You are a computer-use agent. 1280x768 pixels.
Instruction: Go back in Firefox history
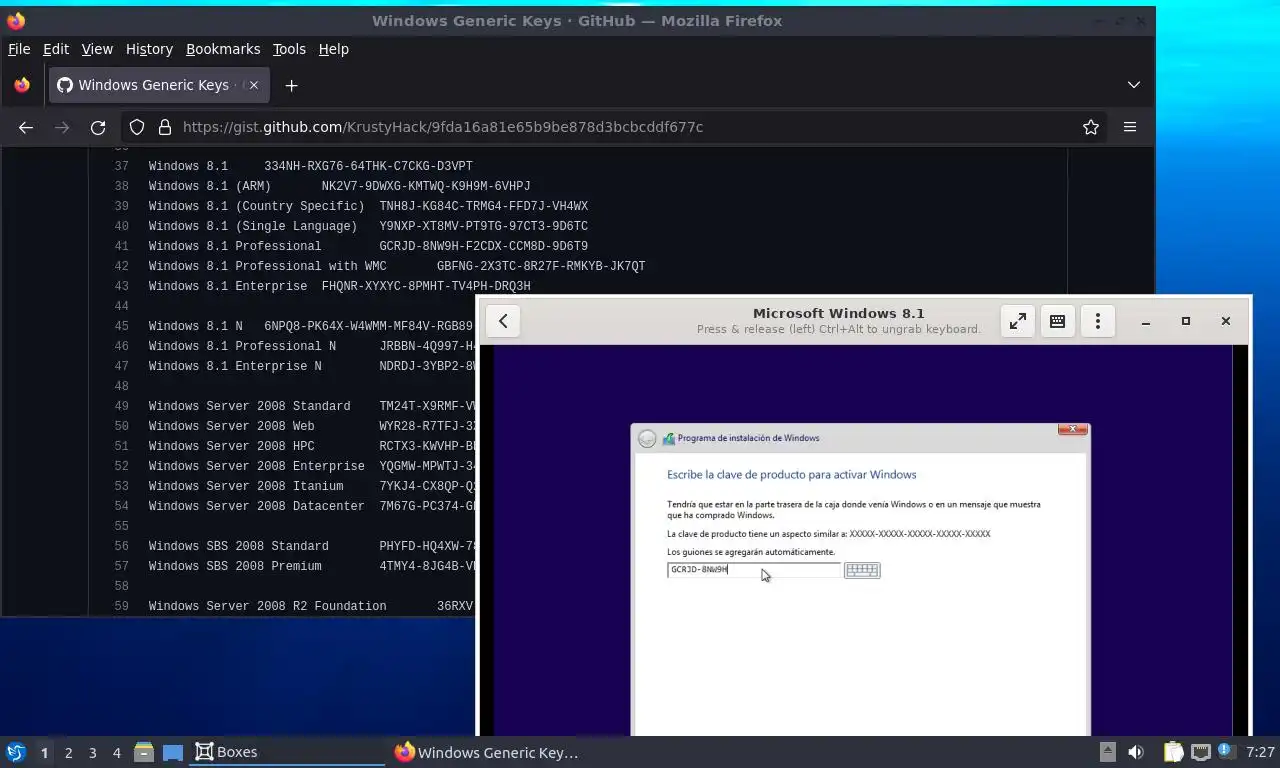[26, 127]
